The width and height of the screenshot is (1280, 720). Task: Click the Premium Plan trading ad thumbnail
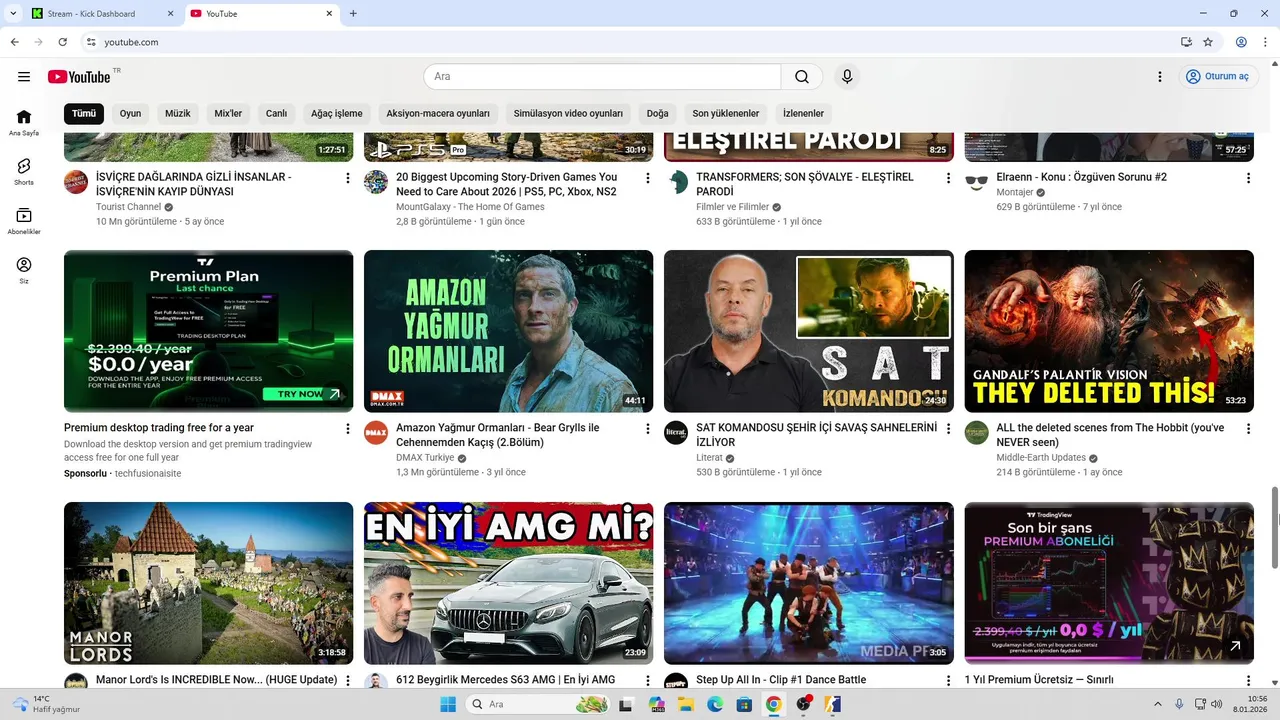click(208, 331)
